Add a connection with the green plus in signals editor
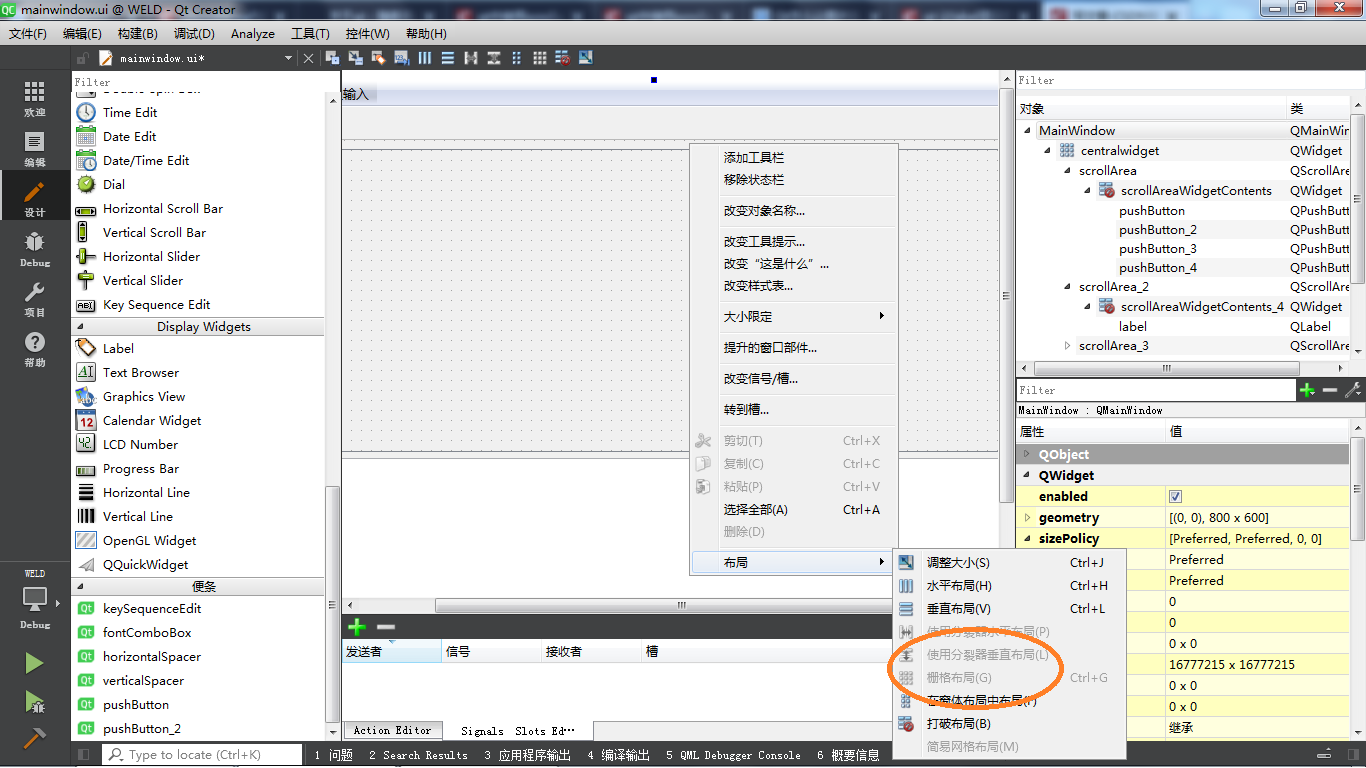 pyautogui.click(x=356, y=627)
